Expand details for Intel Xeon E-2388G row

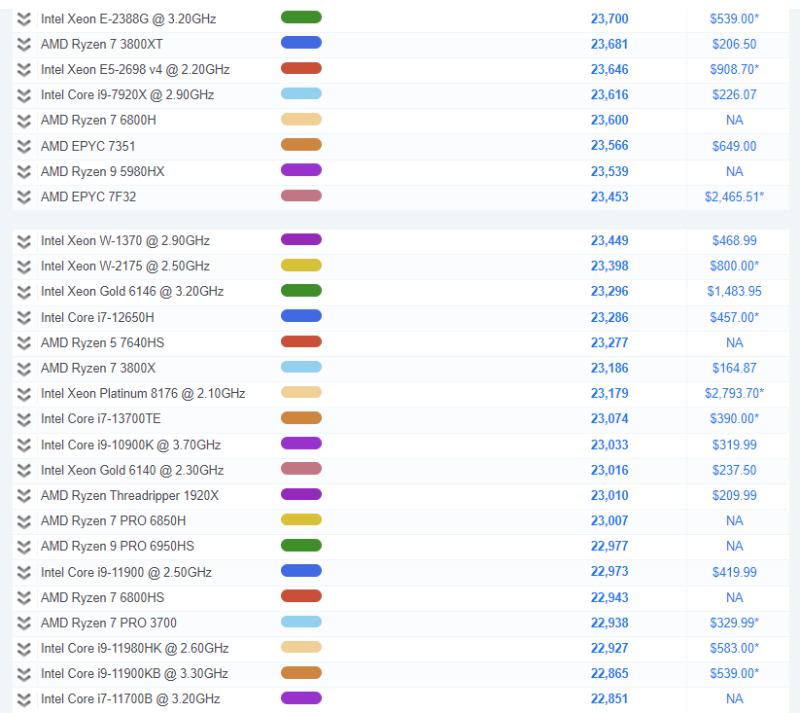point(23,19)
